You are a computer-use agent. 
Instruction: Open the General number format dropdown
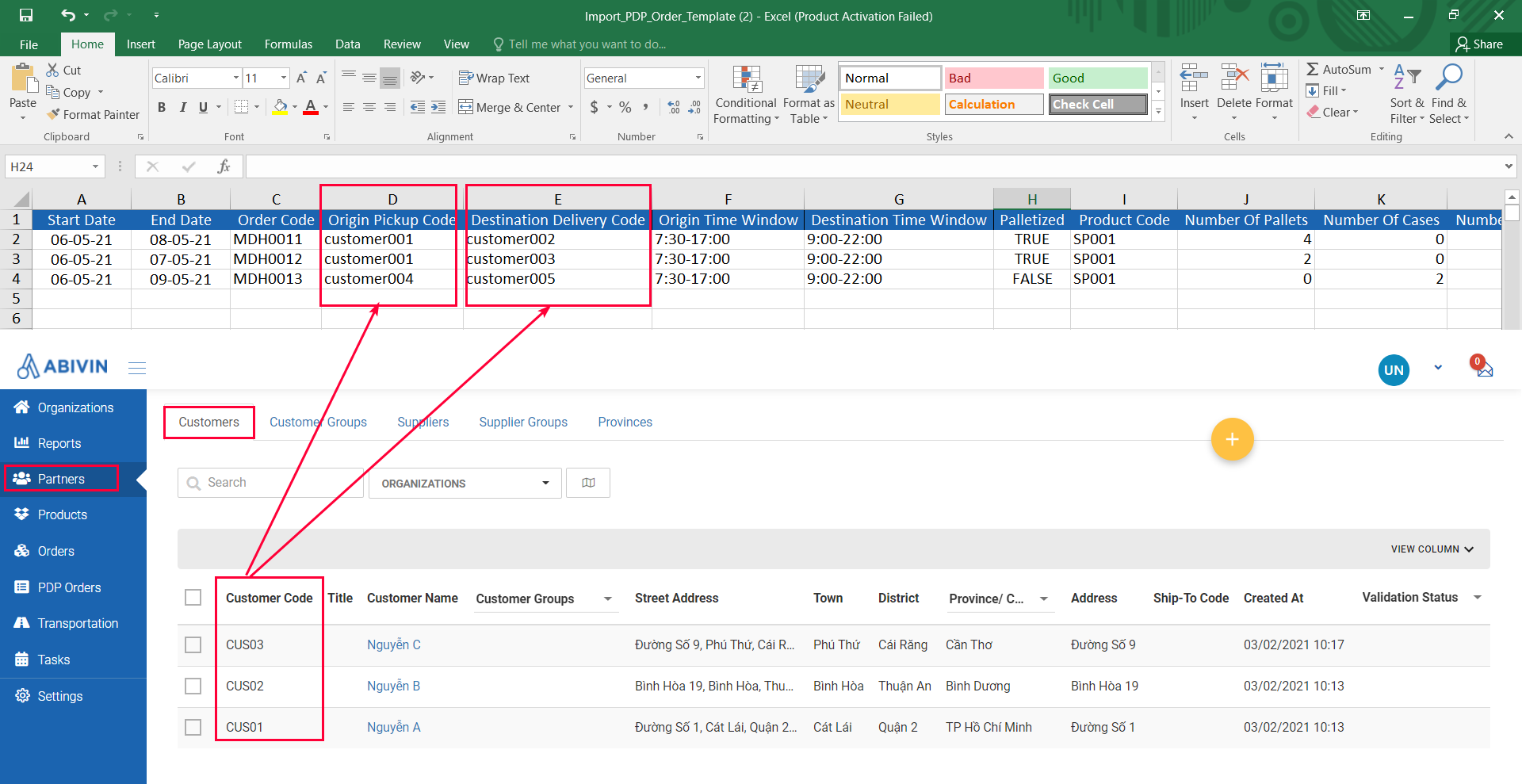coord(698,78)
